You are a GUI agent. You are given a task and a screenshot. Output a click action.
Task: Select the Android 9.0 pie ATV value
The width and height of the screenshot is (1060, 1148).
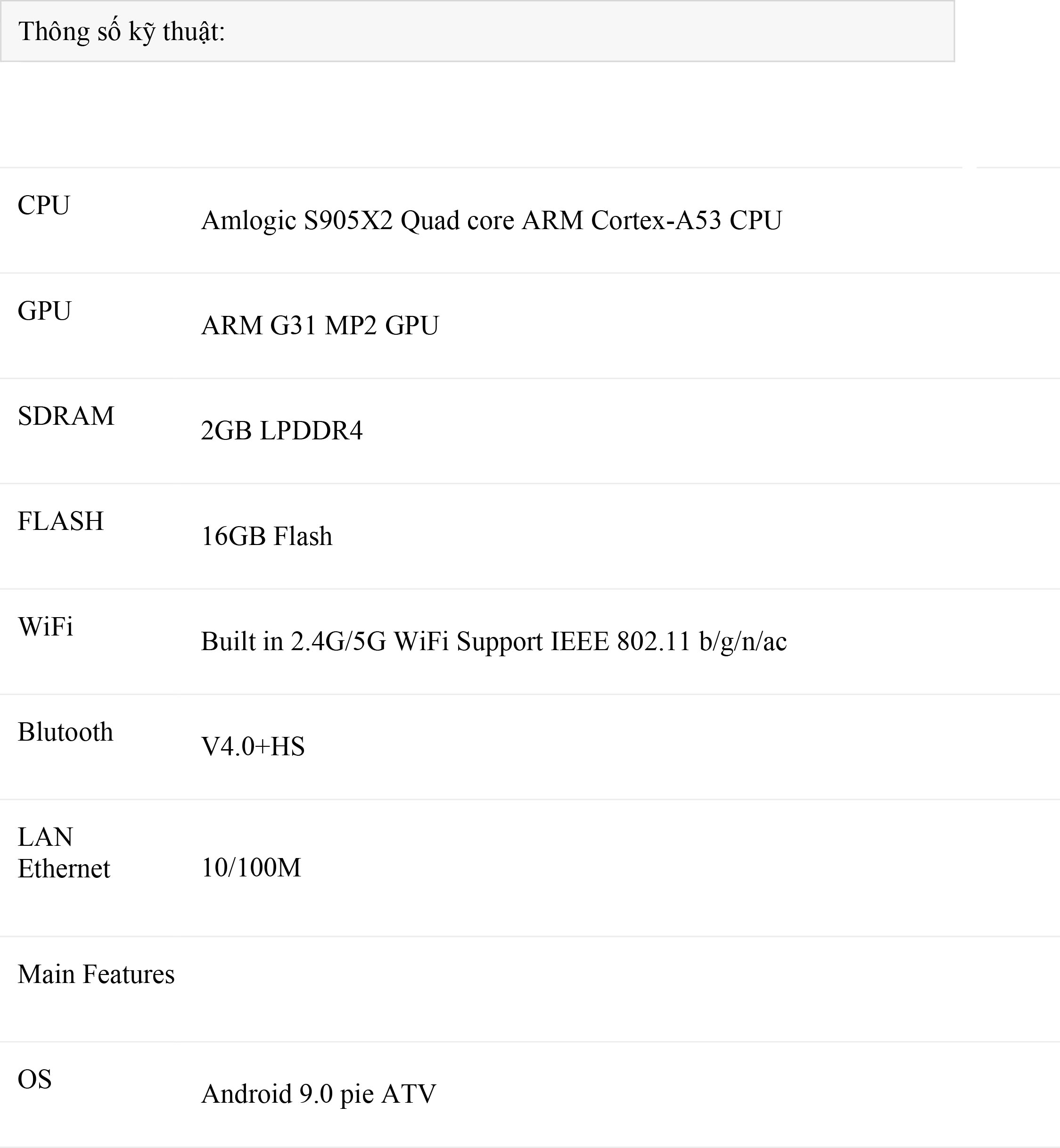pos(318,1093)
